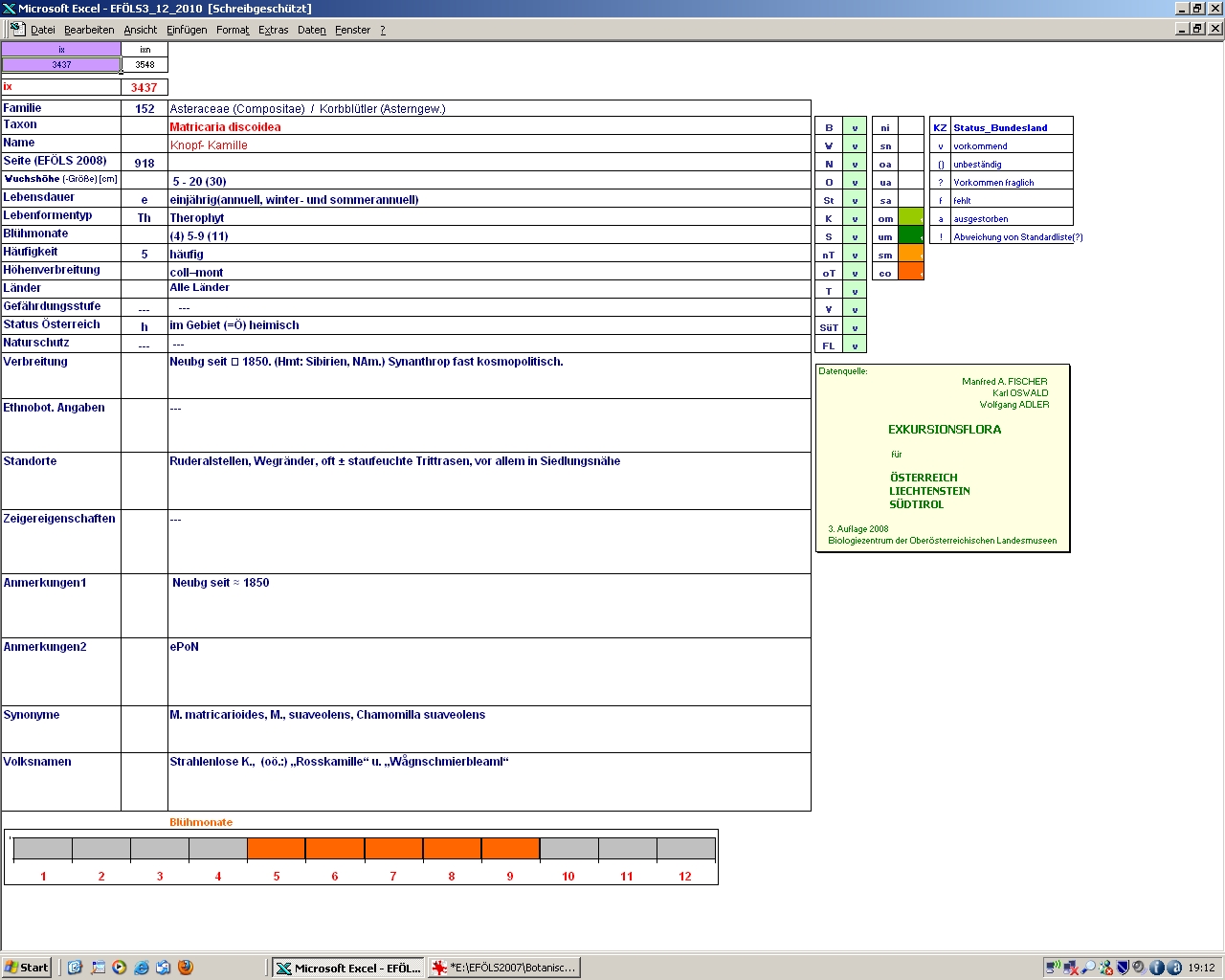Click the dark green 'um' color cell

[x=911, y=236]
